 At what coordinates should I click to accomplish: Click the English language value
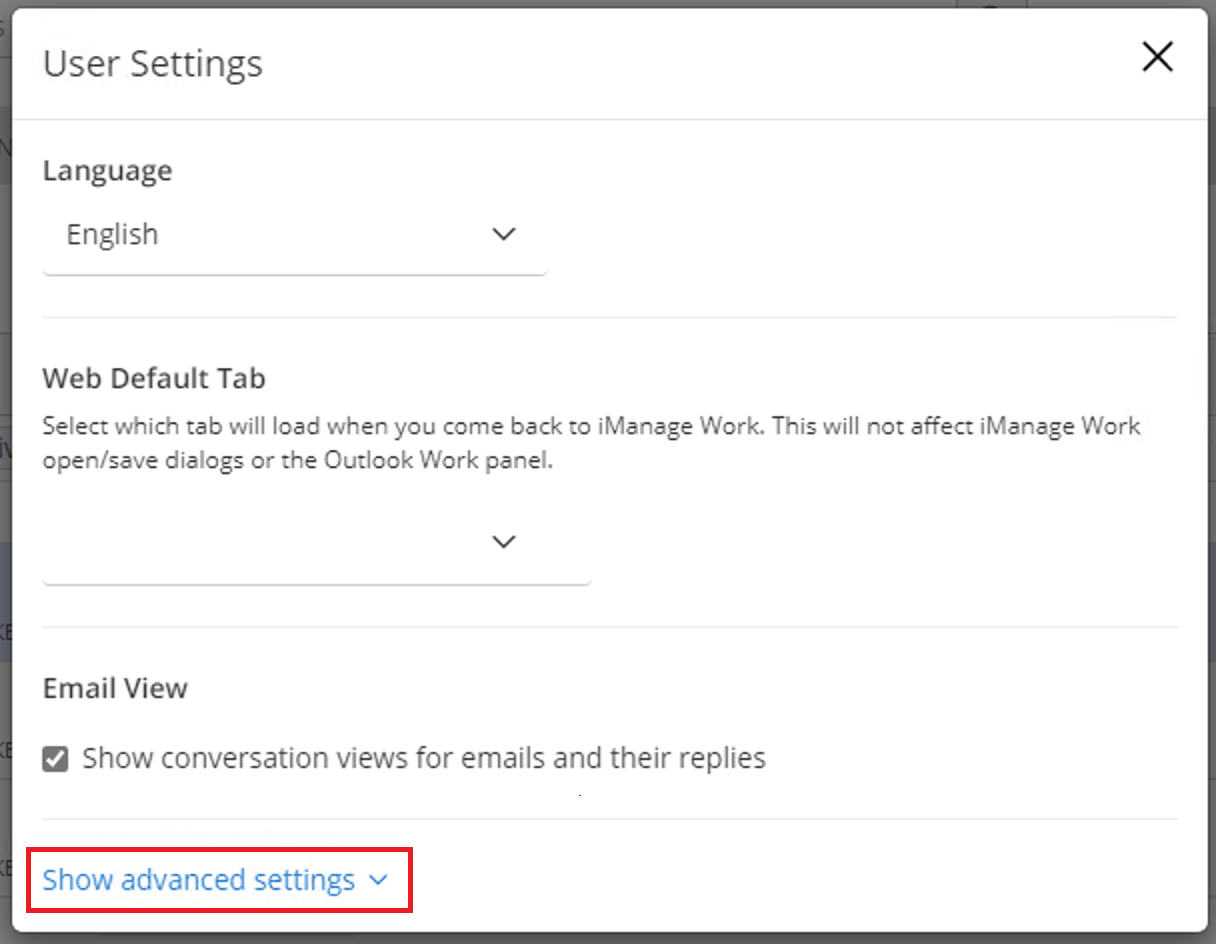coord(112,234)
